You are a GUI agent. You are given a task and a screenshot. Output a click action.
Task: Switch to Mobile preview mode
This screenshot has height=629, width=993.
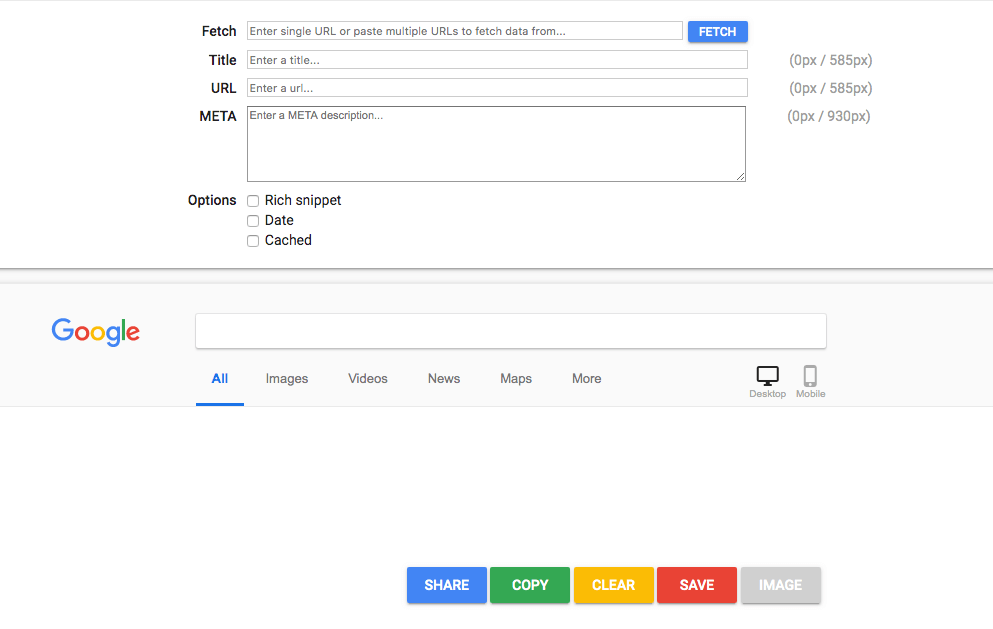810,378
